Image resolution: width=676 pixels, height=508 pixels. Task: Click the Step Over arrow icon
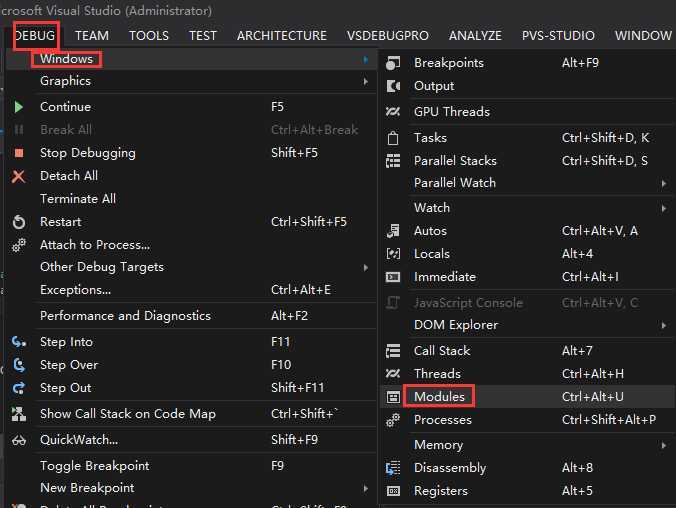(x=19, y=365)
